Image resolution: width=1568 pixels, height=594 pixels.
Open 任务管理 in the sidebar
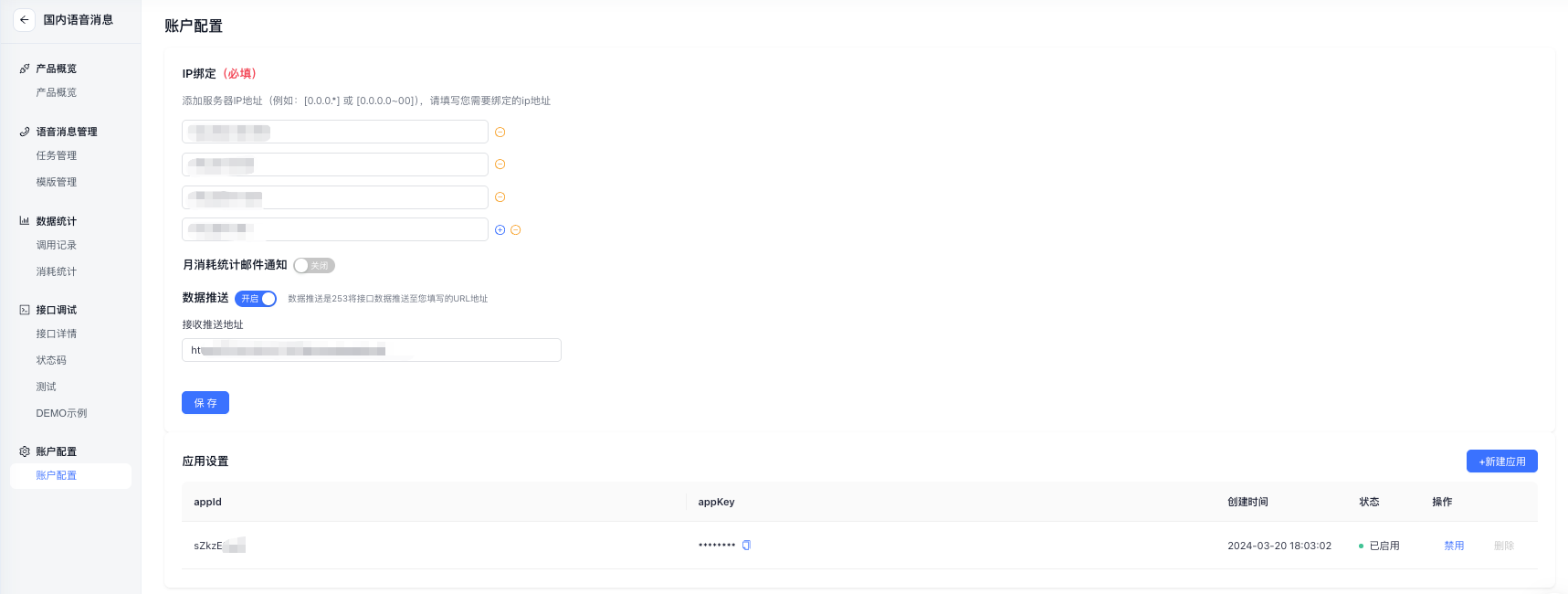coord(57,155)
